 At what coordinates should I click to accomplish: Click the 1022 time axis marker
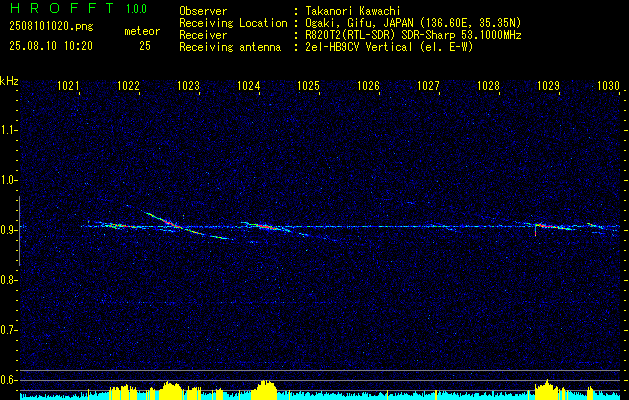tap(128, 85)
